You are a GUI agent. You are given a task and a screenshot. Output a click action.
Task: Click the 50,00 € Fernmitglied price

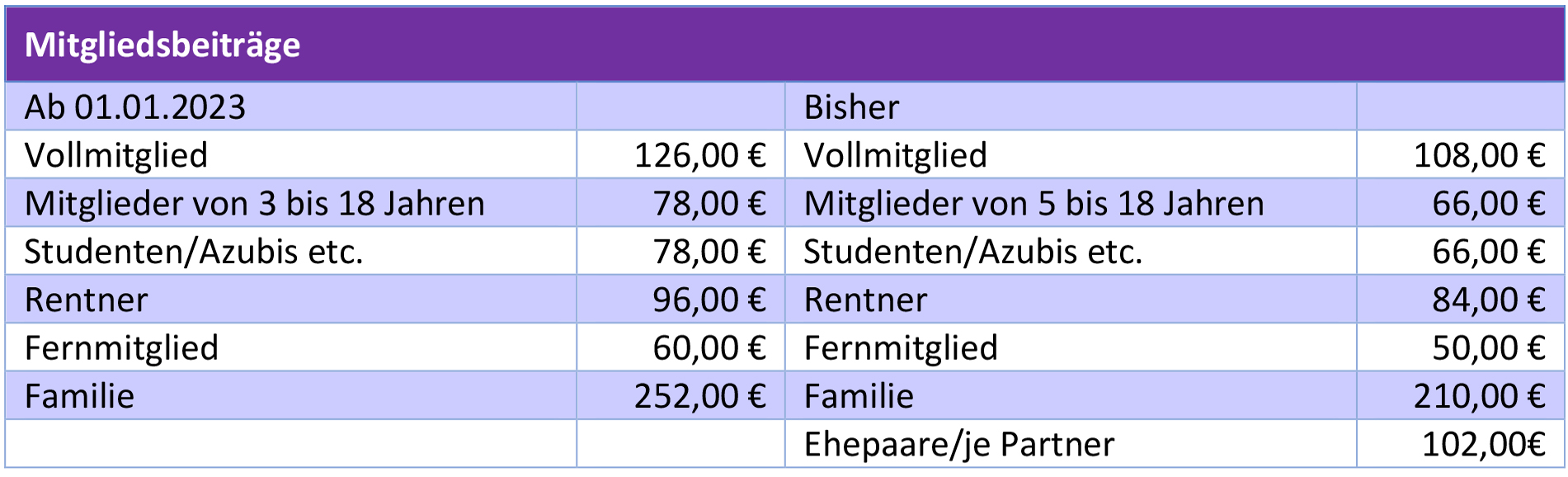[x=1488, y=347]
